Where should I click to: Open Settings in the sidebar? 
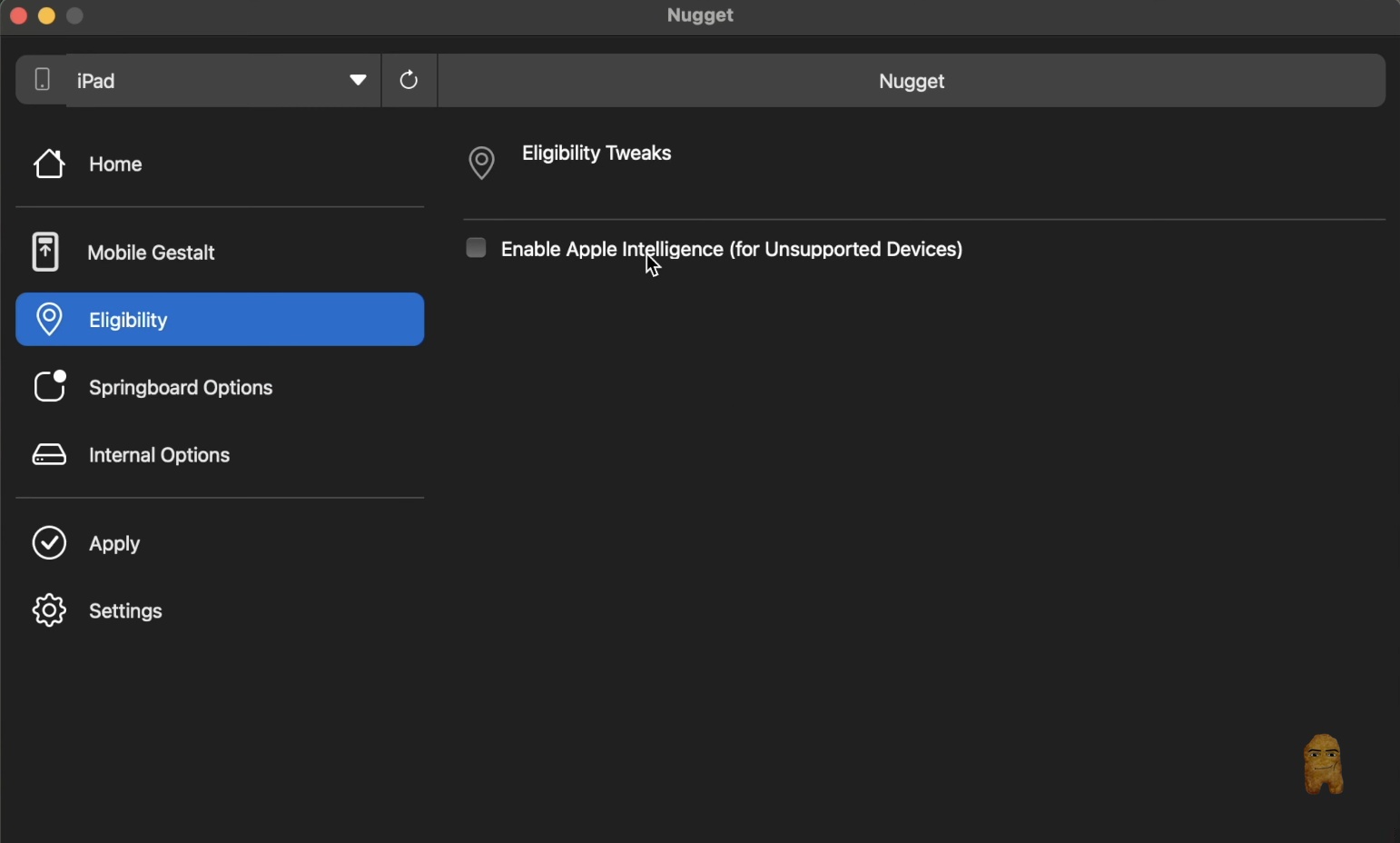220,610
